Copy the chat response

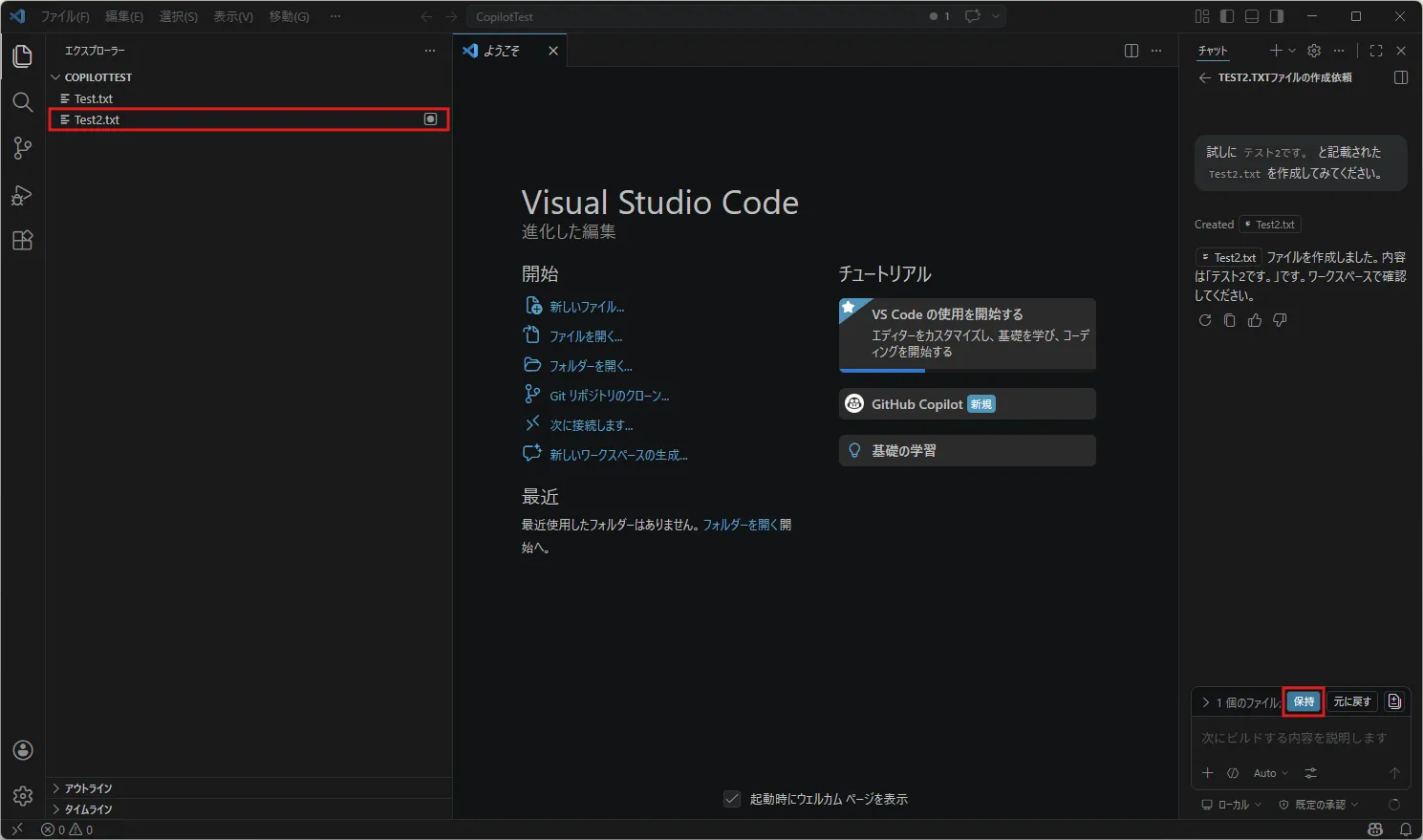(1230, 320)
